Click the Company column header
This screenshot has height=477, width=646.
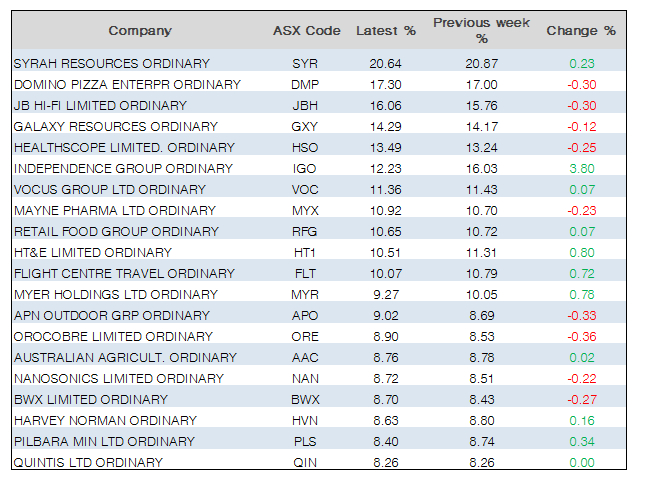coord(140,31)
